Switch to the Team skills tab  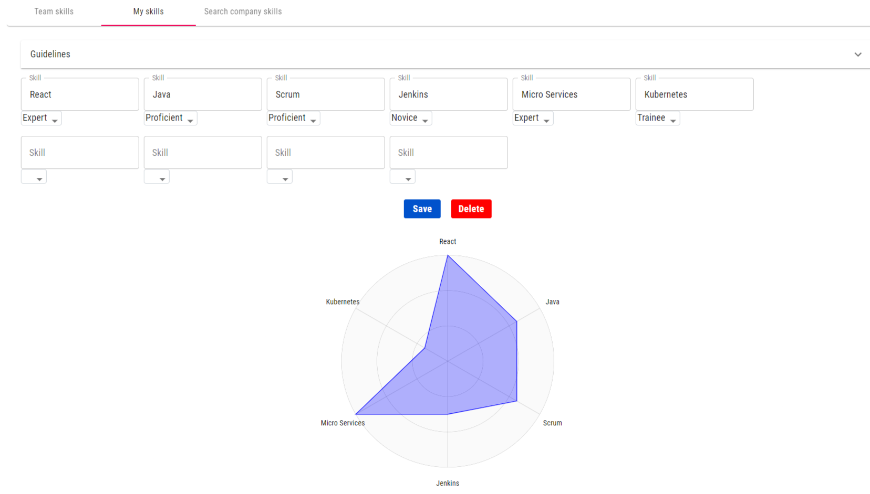54,12
